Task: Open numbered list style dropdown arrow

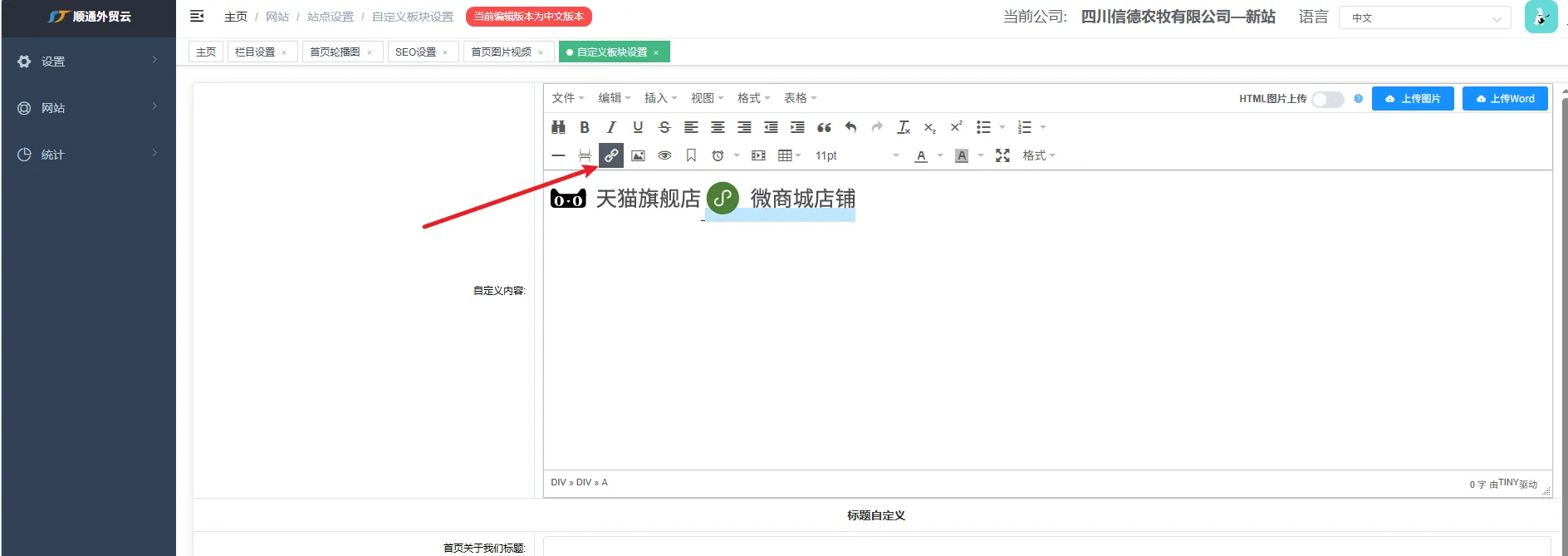Action: pyautogui.click(x=1043, y=127)
